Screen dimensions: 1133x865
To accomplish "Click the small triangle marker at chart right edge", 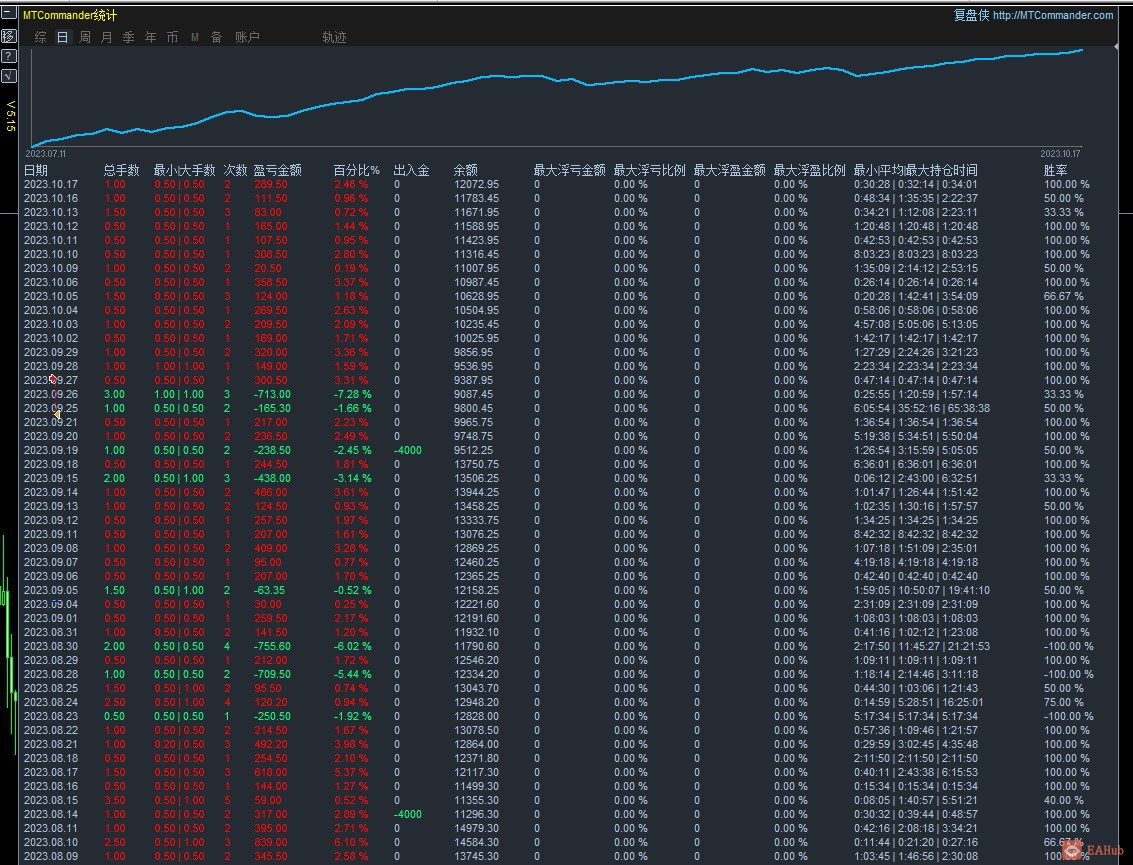I will click(1116, 47).
